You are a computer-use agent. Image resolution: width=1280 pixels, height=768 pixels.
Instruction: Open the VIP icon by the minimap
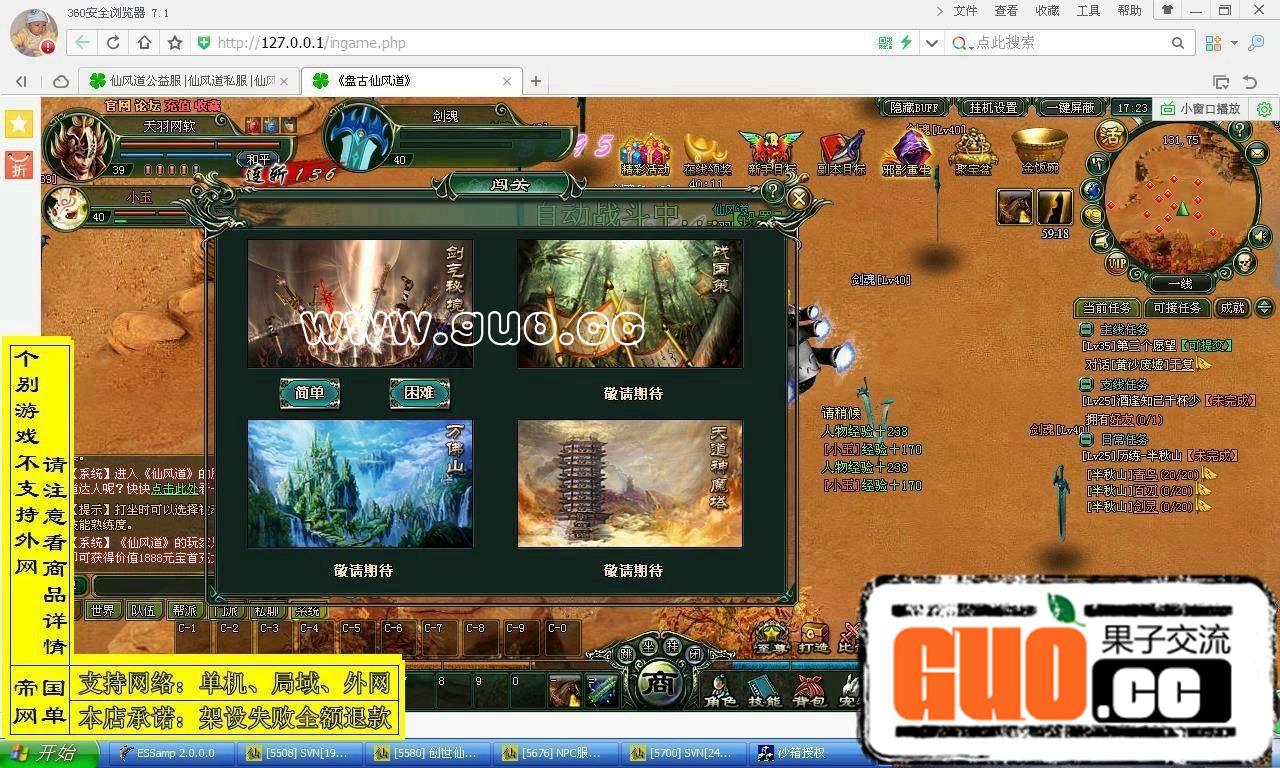coord(1117,264)
